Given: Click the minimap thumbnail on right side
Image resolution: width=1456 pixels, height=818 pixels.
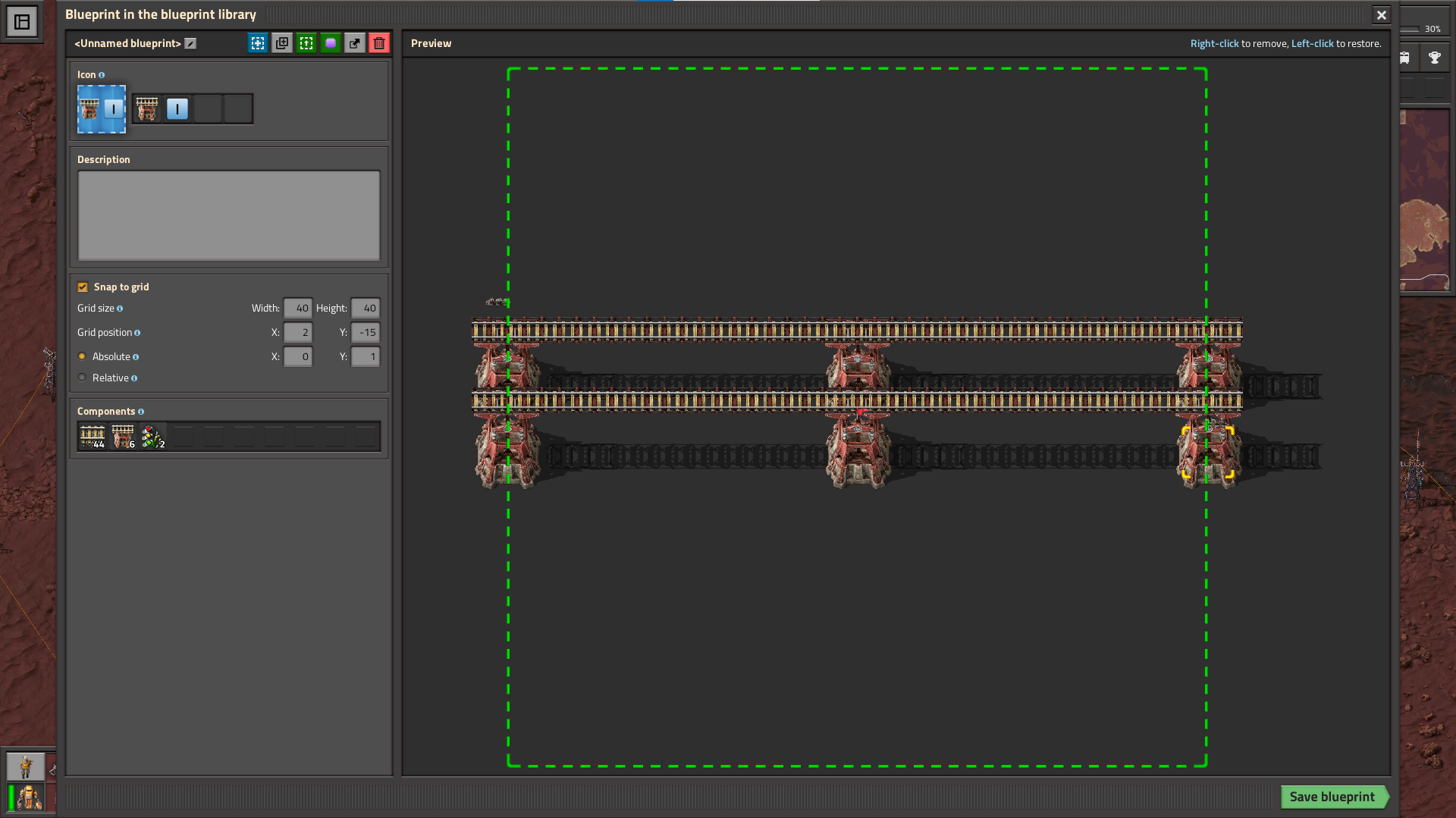Looking at the screenshot, I should tap(1425, 200).
